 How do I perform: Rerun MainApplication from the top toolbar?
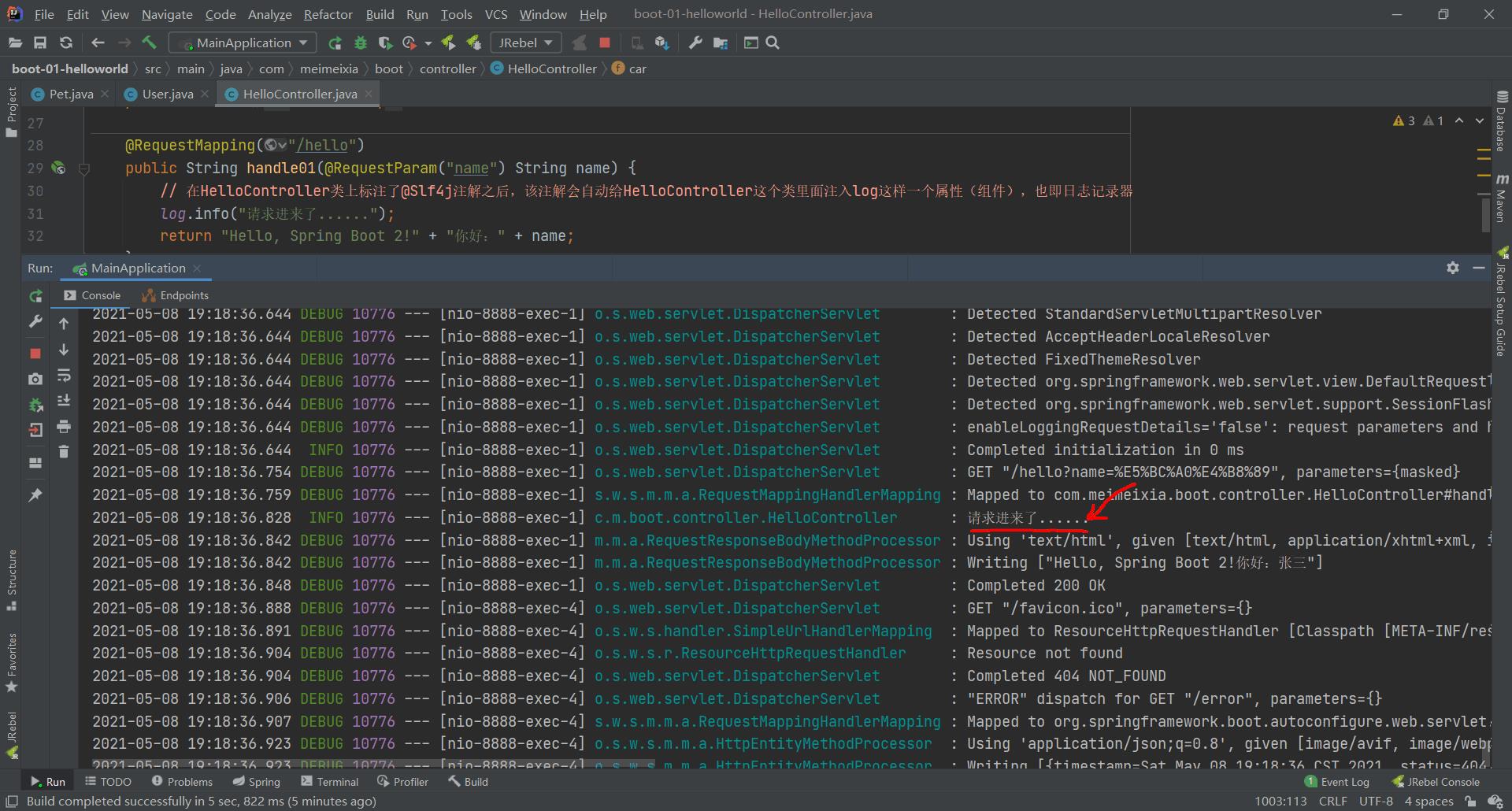(x=335, y=43)
